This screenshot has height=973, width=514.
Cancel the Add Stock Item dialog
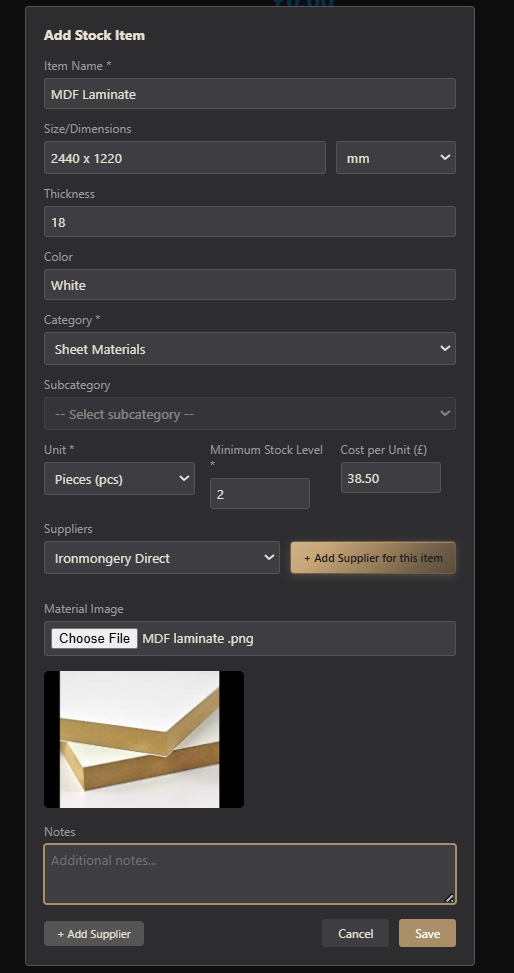click(x=355, y=933)
